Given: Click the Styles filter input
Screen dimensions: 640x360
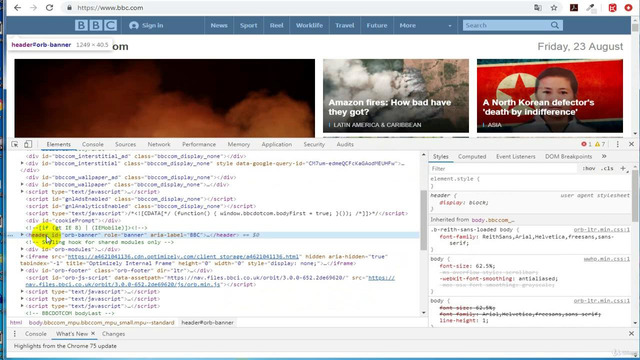Looking at the screenshot, I should tap(504, 168).
